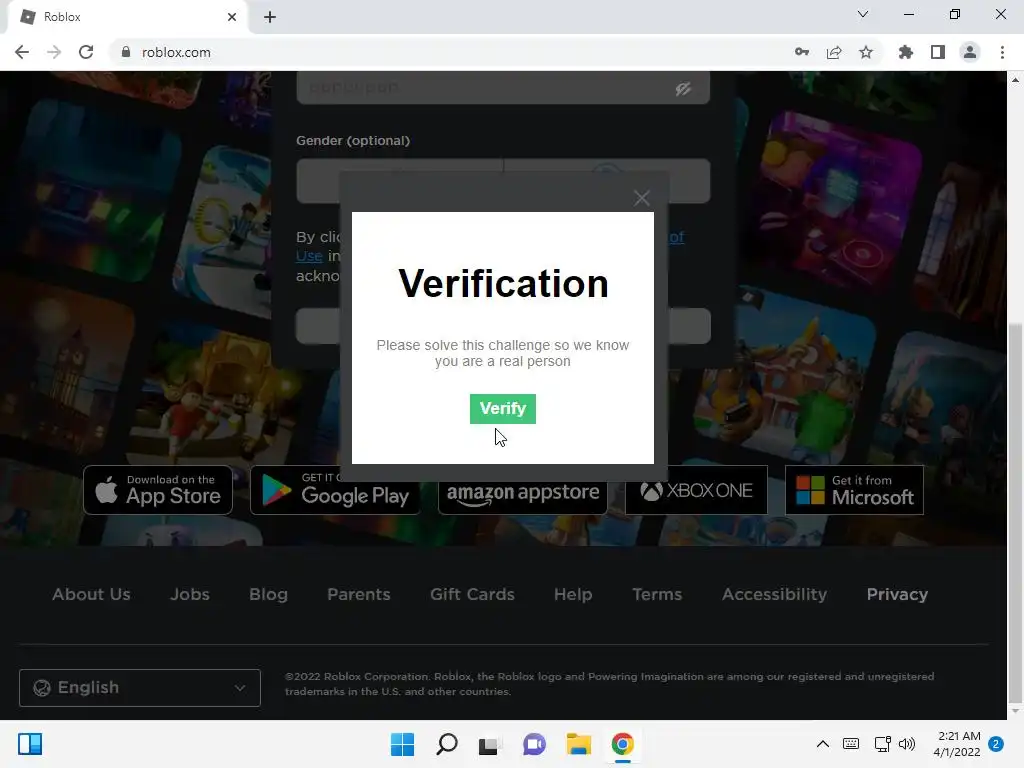Open volume speaker tray icon
Viewport: 1024px width, 768px height.
tap(906, 744)
